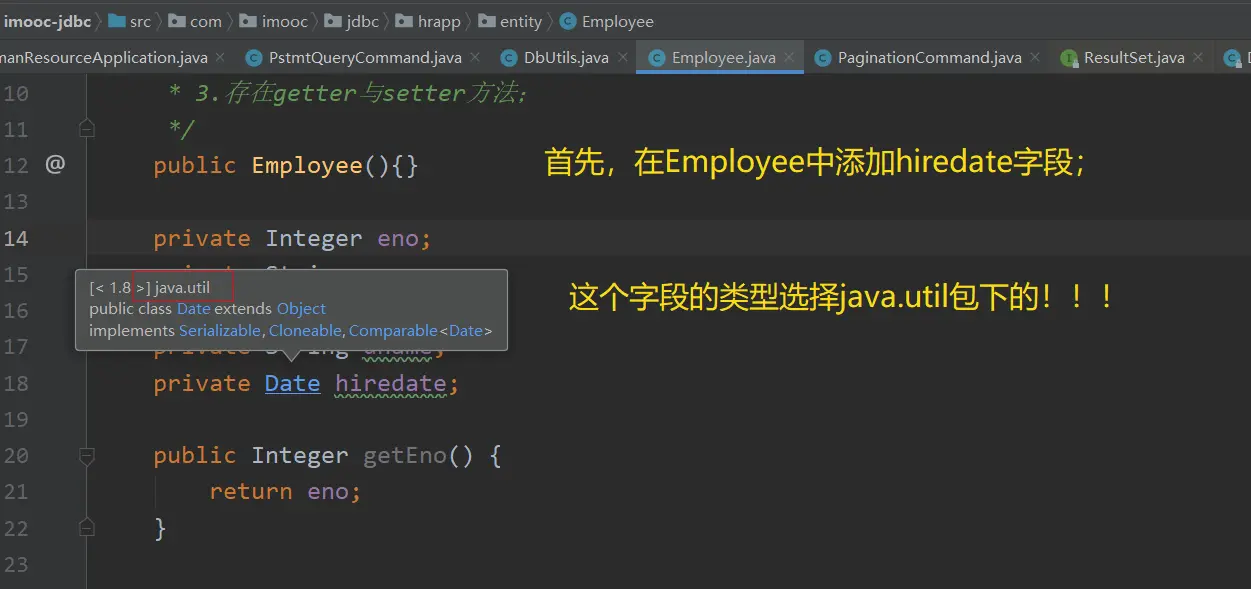Click the class icon on Employee.java tab
Viewport: 1251px width, 589px height.
(x=656, y=58)
